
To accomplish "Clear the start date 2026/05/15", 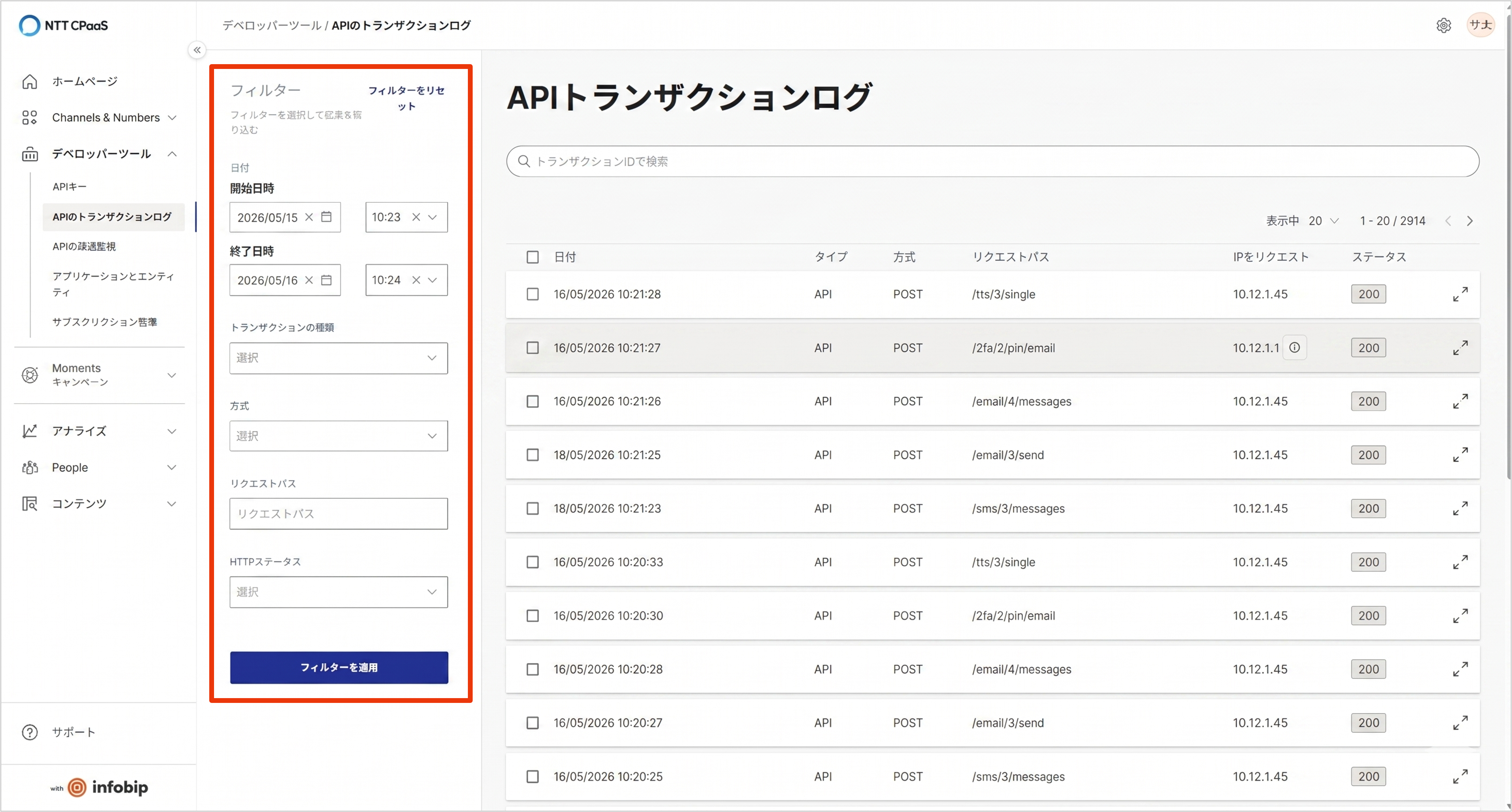I will click(x=309, y=217).
